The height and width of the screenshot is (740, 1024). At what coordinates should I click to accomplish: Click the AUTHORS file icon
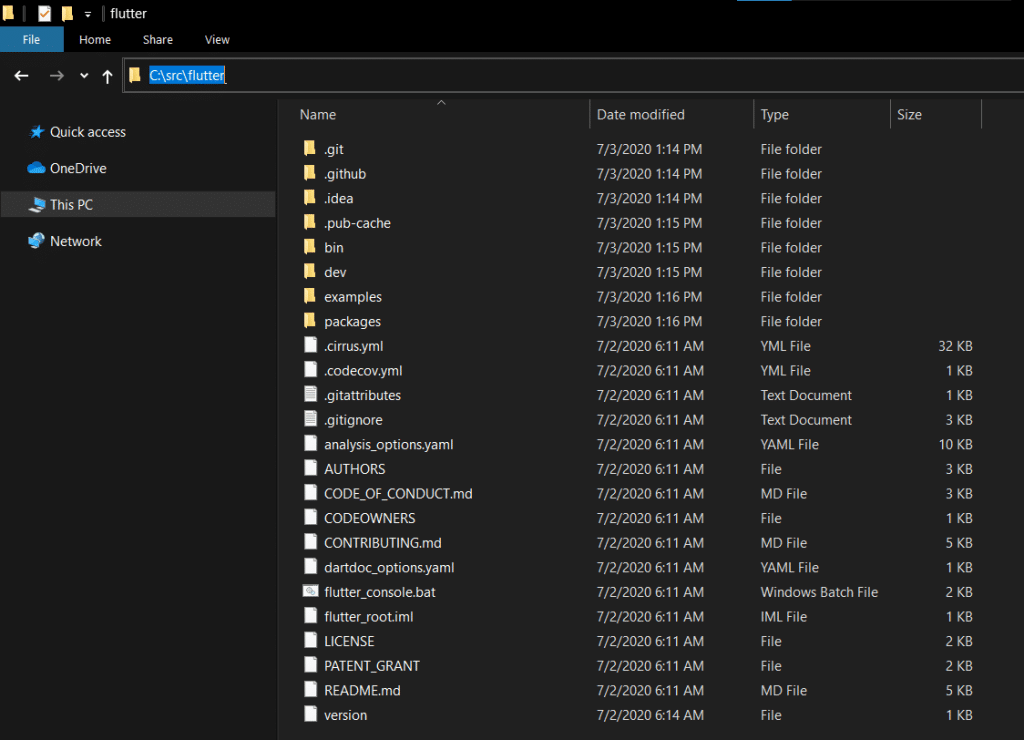tap(310, 468)
